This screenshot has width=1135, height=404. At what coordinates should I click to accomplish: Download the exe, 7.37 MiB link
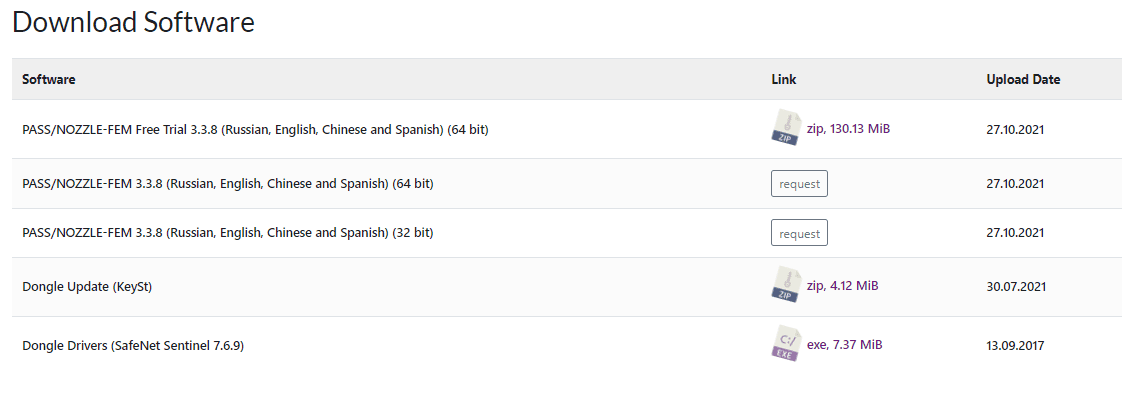[845, 345]
